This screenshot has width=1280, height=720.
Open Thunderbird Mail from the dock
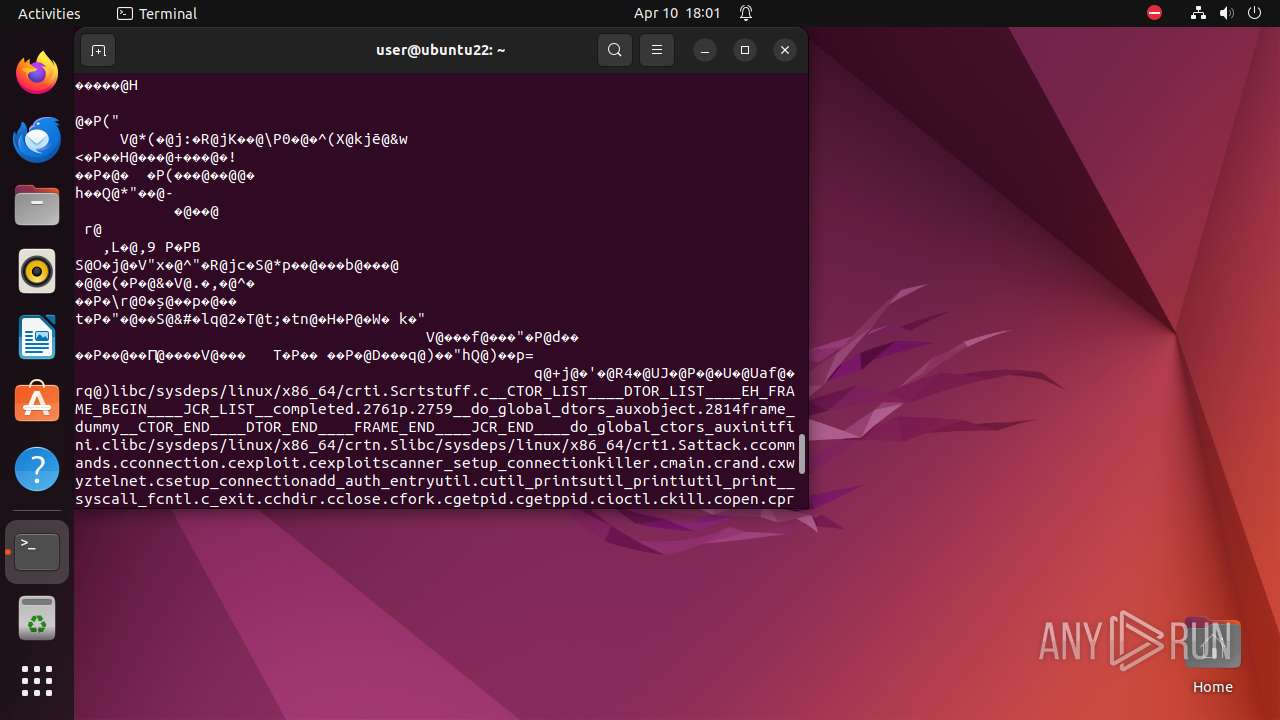click(x=37, y=140)
